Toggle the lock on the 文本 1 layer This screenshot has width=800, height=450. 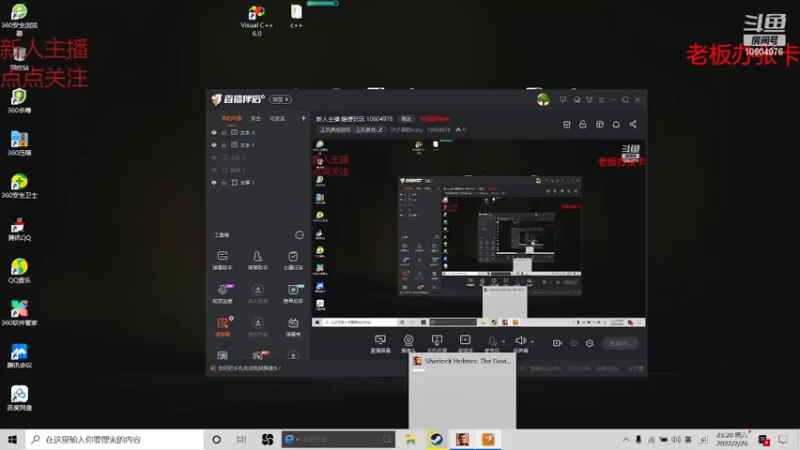point(223,145)
